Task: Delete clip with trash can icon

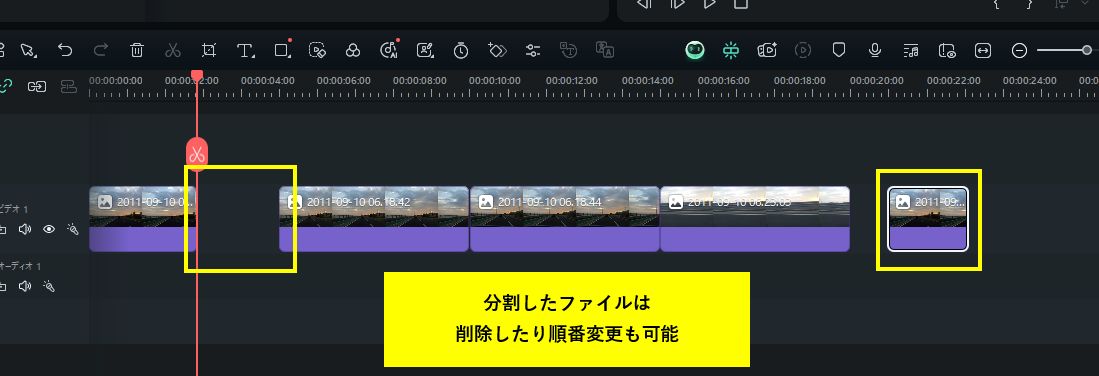Action: (137, 50)
